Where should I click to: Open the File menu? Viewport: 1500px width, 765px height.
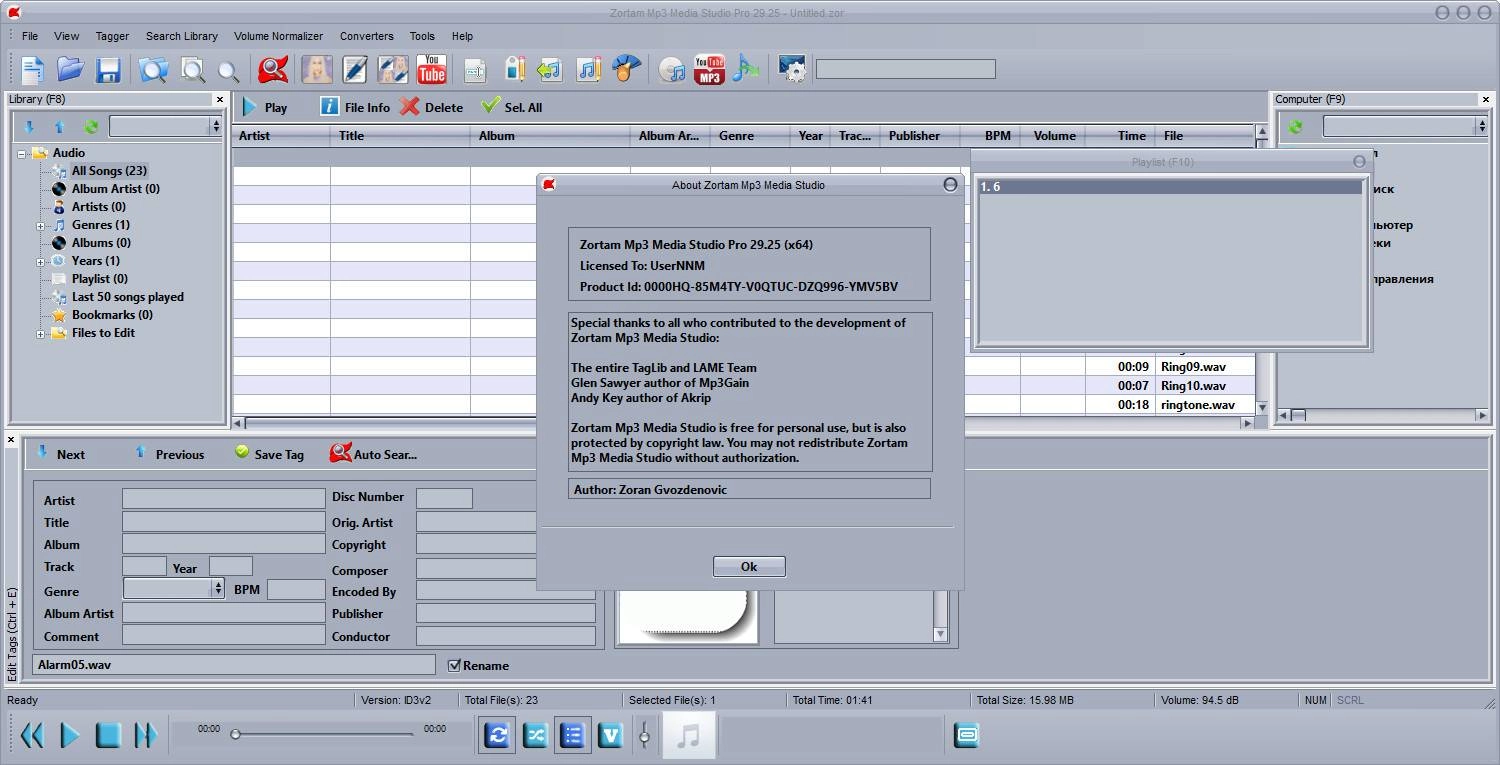[x=30, y=36]
